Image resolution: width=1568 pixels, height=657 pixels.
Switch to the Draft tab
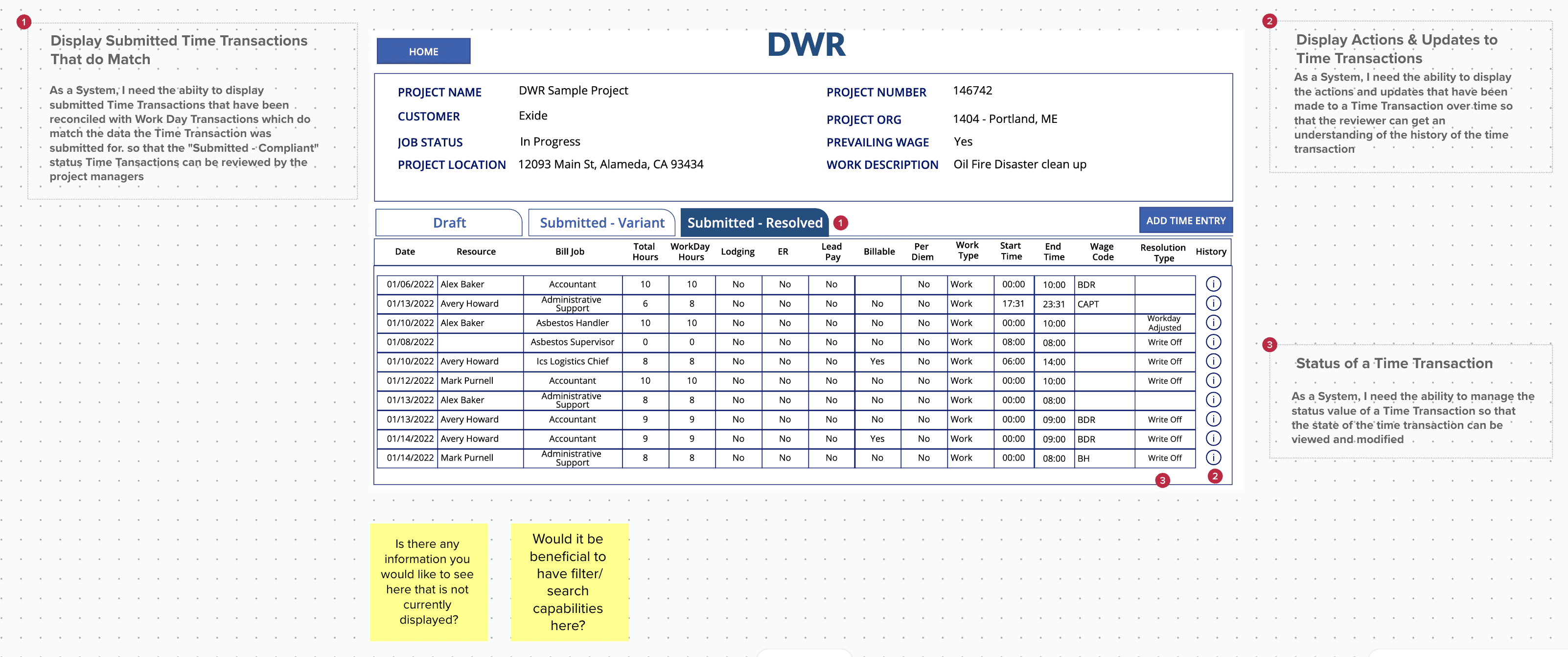449,223
